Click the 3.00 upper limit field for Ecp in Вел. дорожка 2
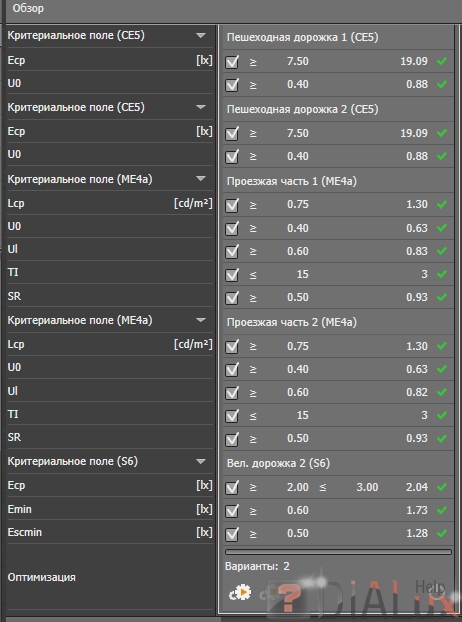Viewport: 462px width, 622px height. [x=367, y=487]
